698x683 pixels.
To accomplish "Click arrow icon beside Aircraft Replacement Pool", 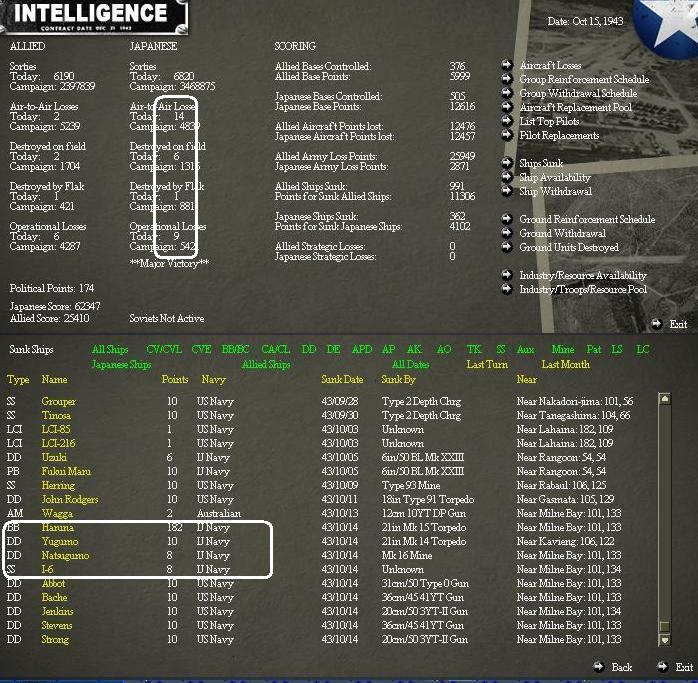I will point(507,107).
